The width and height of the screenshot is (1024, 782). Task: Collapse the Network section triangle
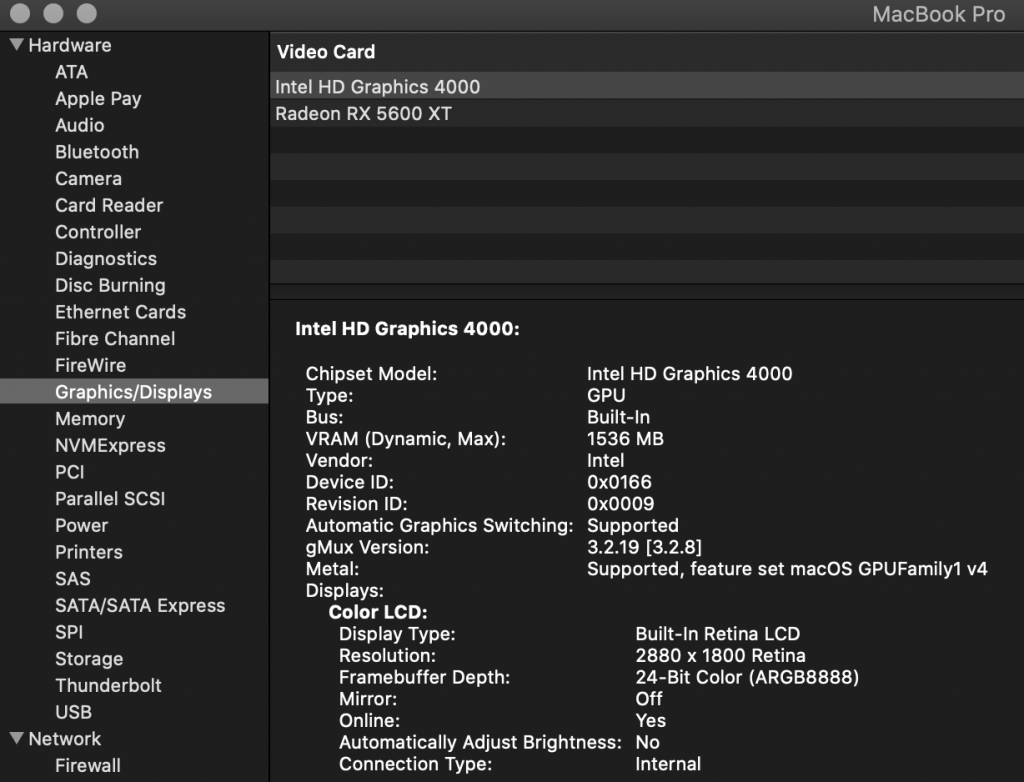point(16,739)
